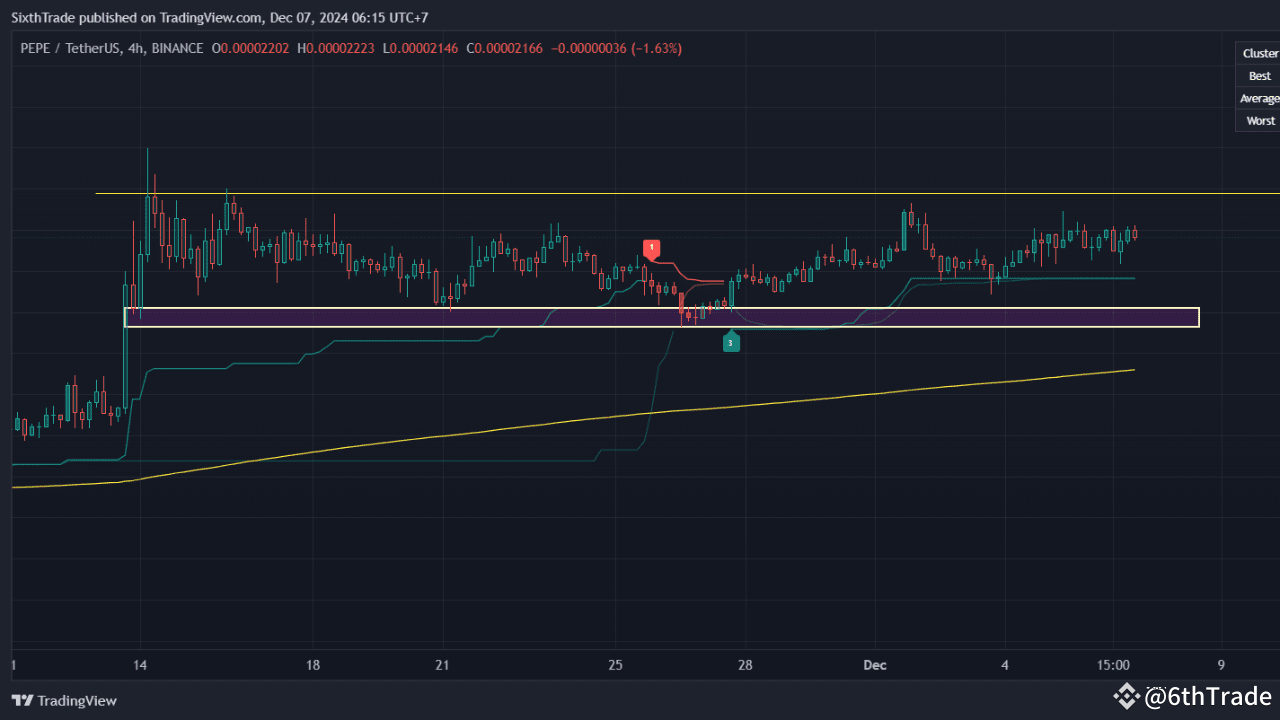Click the Dec label on the time axis
This screenshot has width=1280, height=720.
click(x=874, y=665)
